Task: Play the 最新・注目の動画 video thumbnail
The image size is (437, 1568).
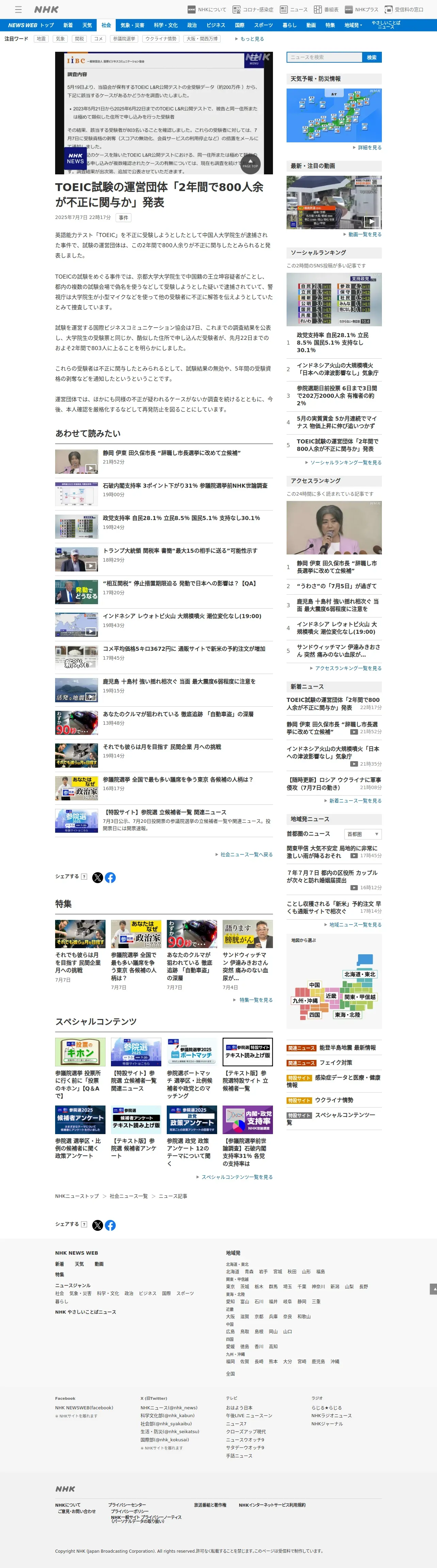Action: 334,202
